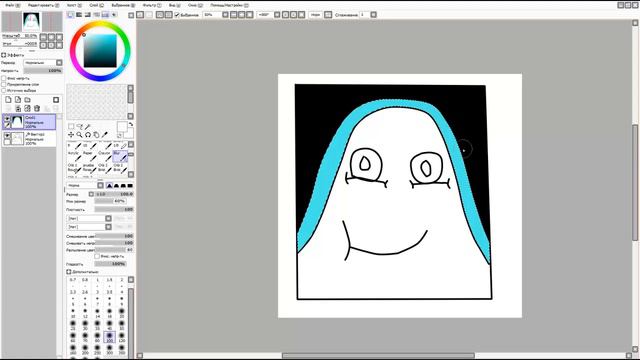Choose the Acrylic brush preset
Image resolution: width=640 pixels, height=360 pixels.
click(74, 156)
